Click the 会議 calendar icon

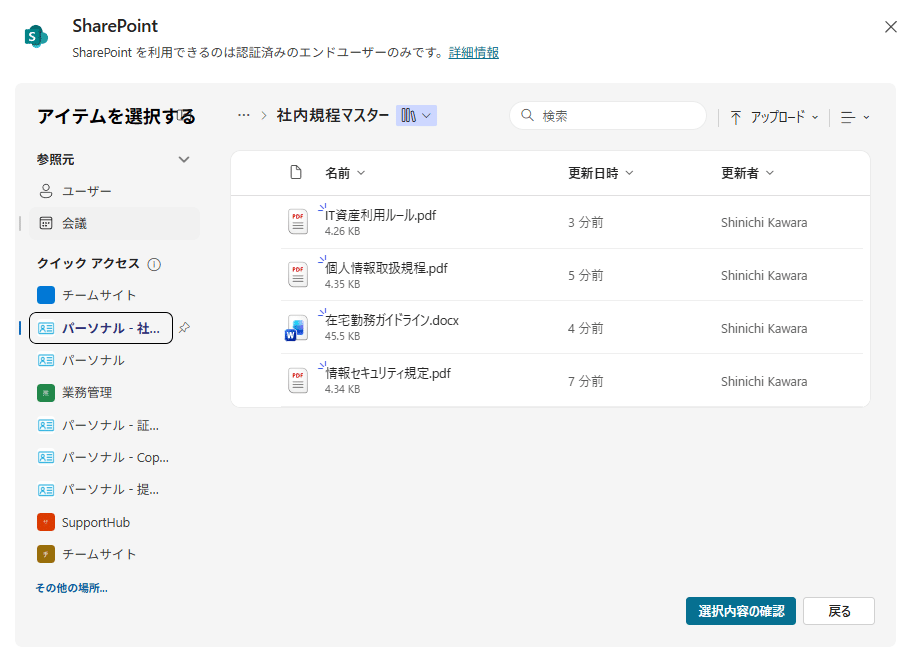pyautogui.click(x=46, y=224)
